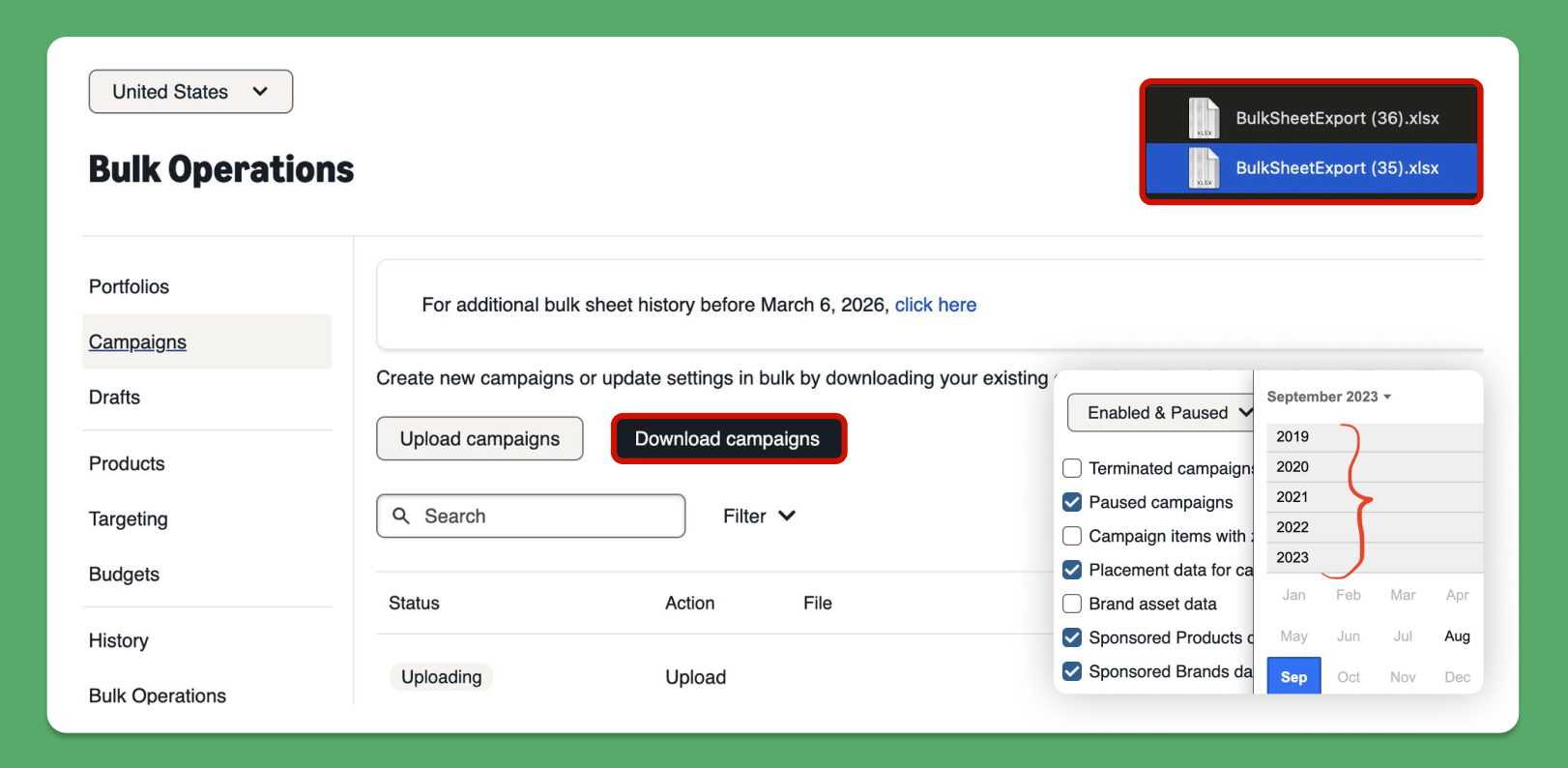Click the BulkSheetExport (36).xlsx file icon
Screen dimensions: 1568x768
[1204, 118]
